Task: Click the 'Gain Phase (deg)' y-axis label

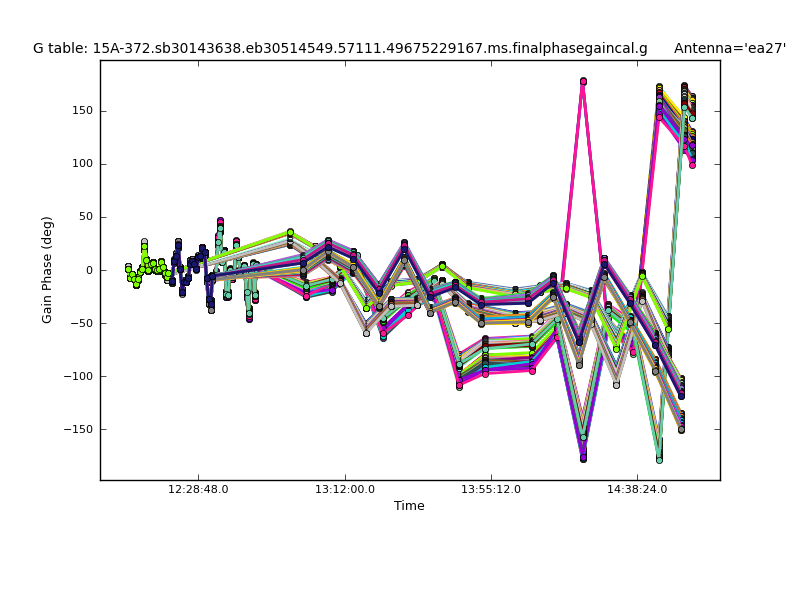Action: [47, 270]
